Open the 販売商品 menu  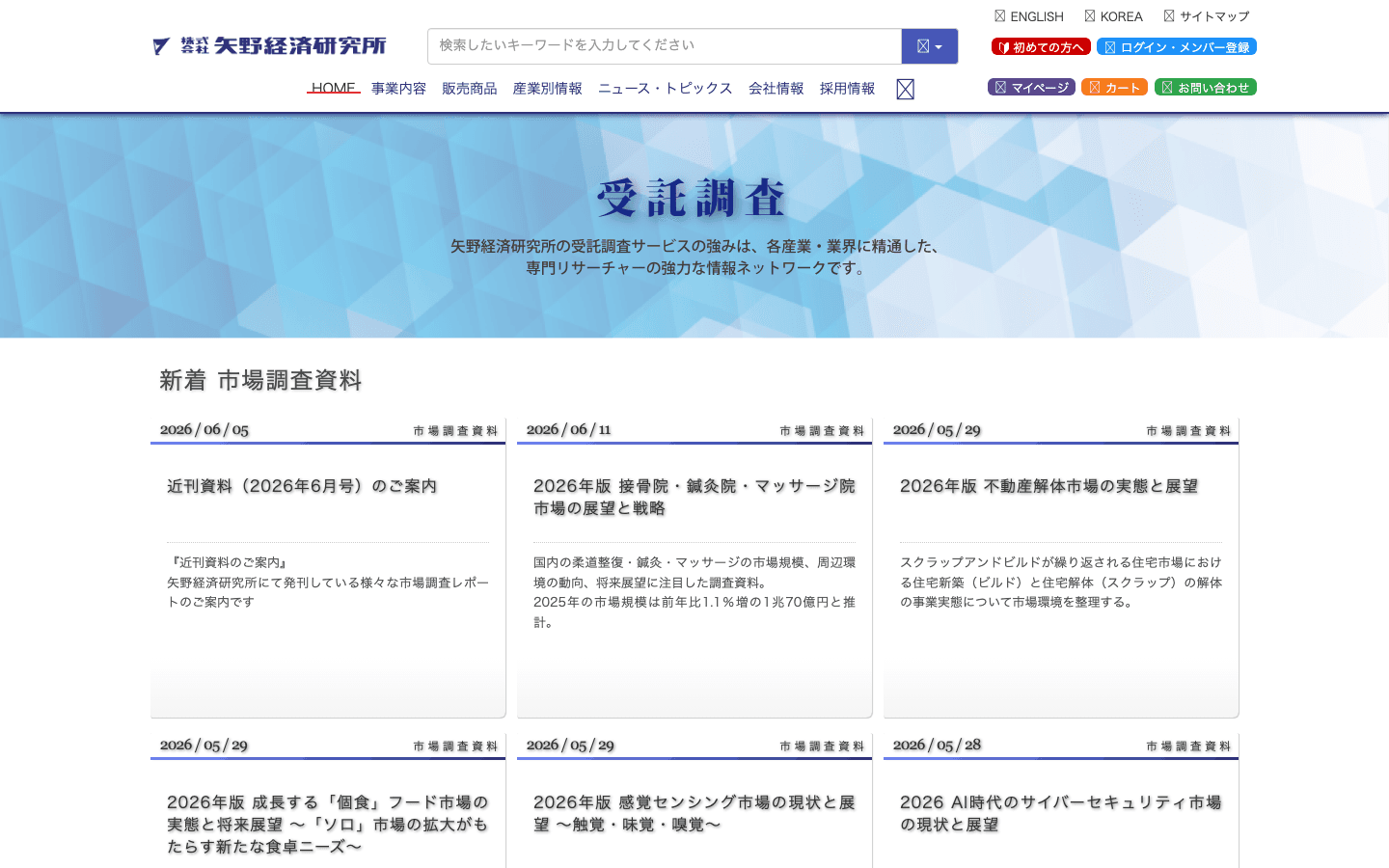(470, 88)
